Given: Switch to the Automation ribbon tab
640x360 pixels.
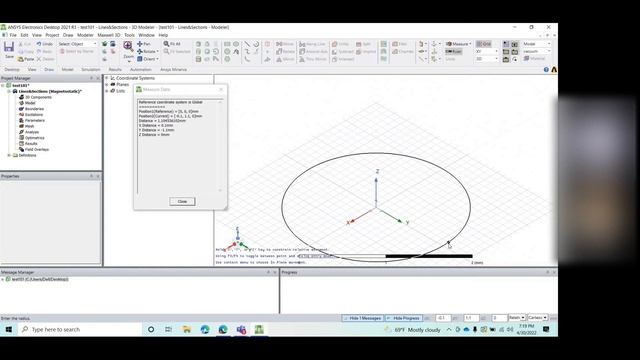Looking at the screenshot, I should point(140,70).
